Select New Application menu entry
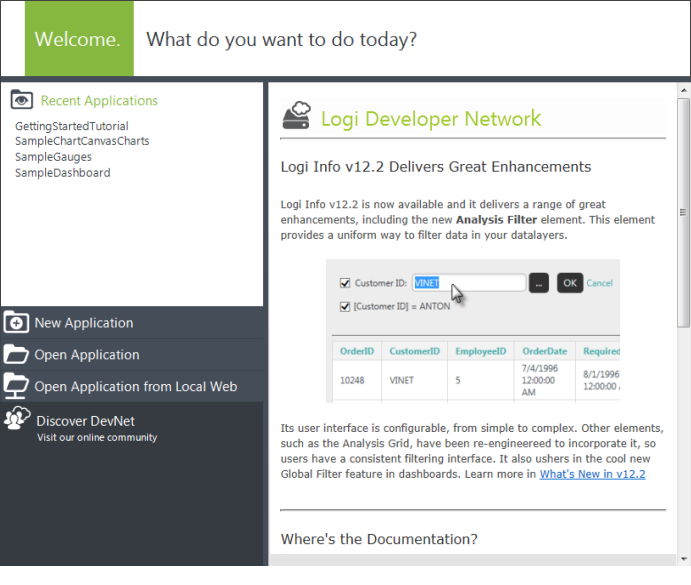 132,323
